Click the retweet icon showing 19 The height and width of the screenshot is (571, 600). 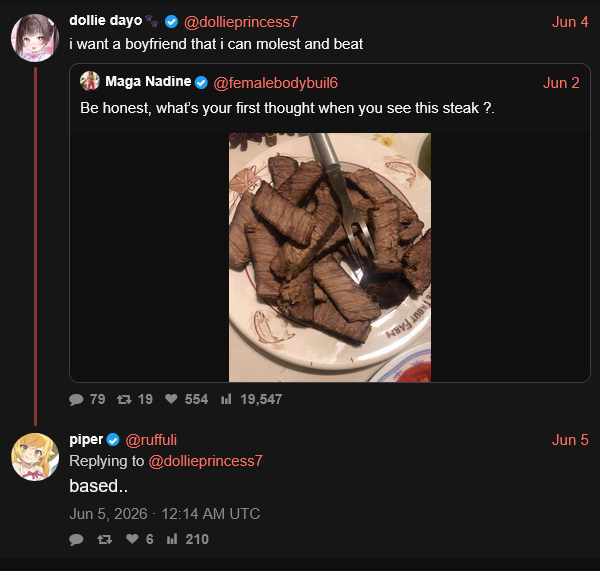[x=124, y=400]
